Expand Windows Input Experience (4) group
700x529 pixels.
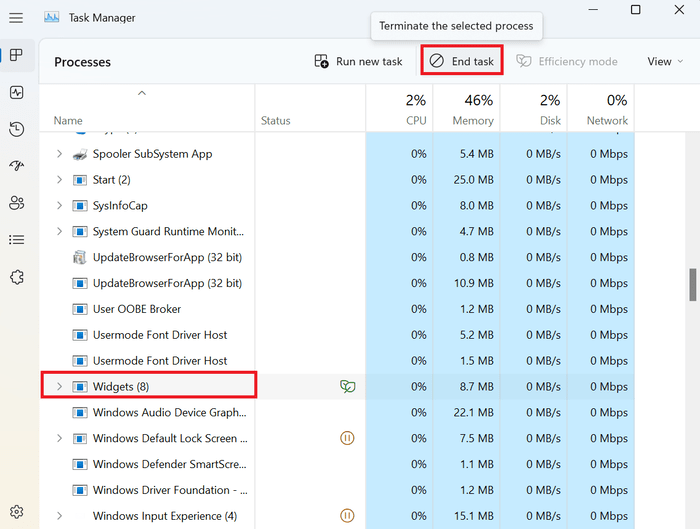click(x=59, y=516)
